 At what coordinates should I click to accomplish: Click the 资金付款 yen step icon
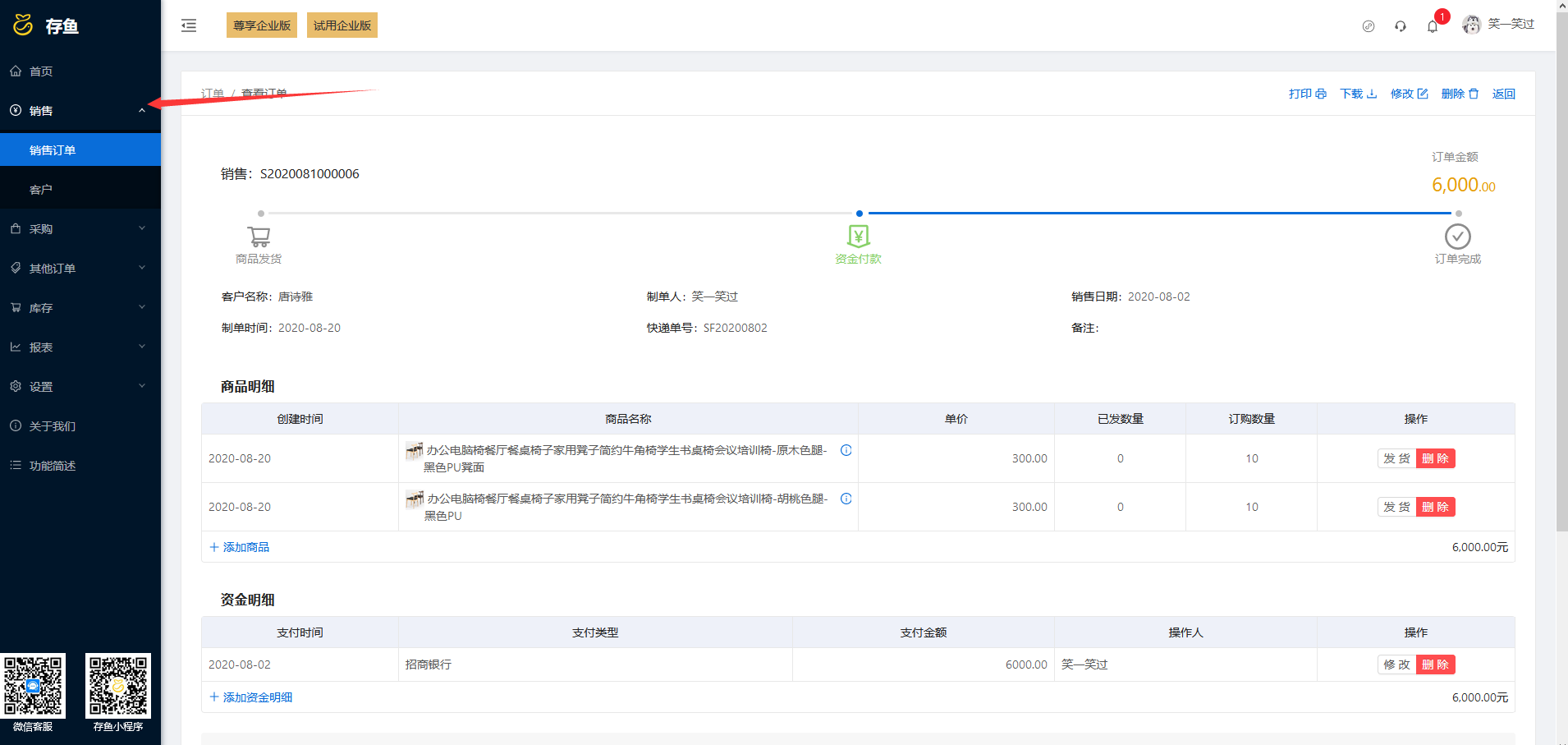[x=859, y=237]
